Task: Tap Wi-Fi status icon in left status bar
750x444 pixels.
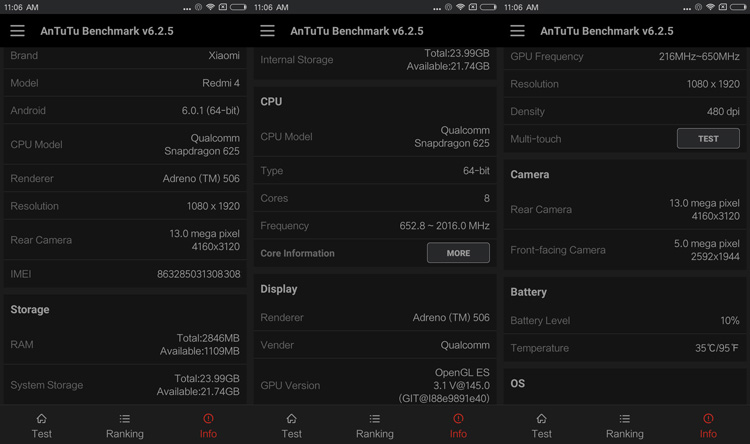Action: click(210, 7)
